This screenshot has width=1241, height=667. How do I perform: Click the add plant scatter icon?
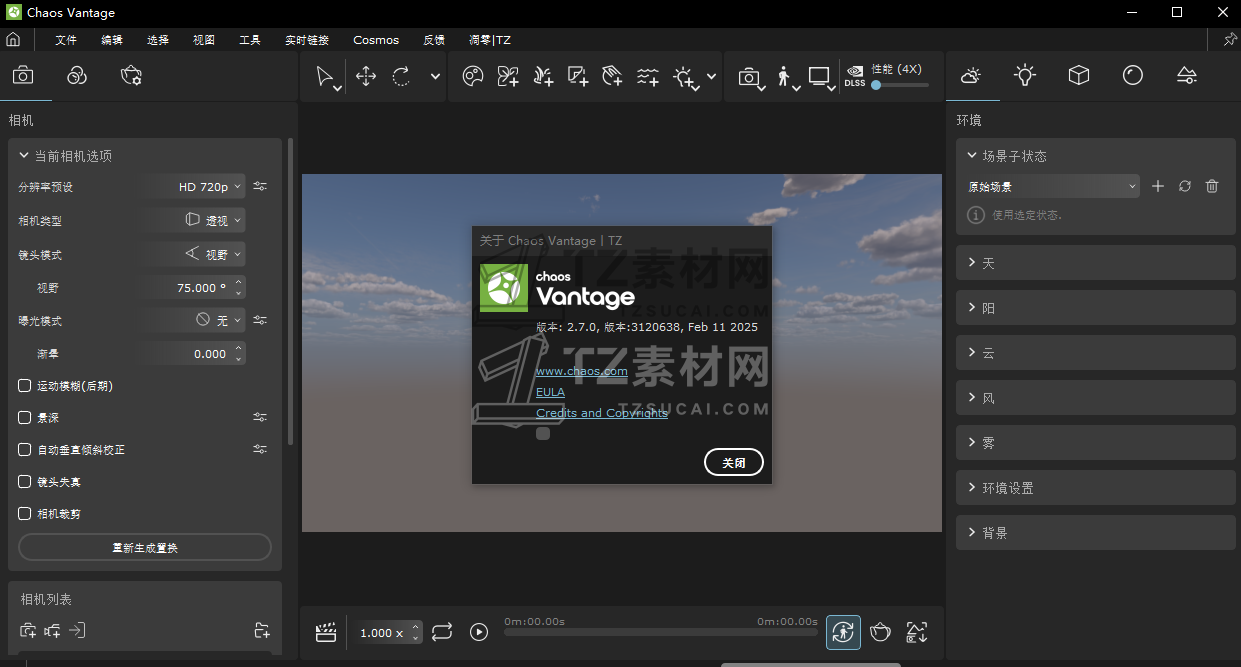pos(508,76)
